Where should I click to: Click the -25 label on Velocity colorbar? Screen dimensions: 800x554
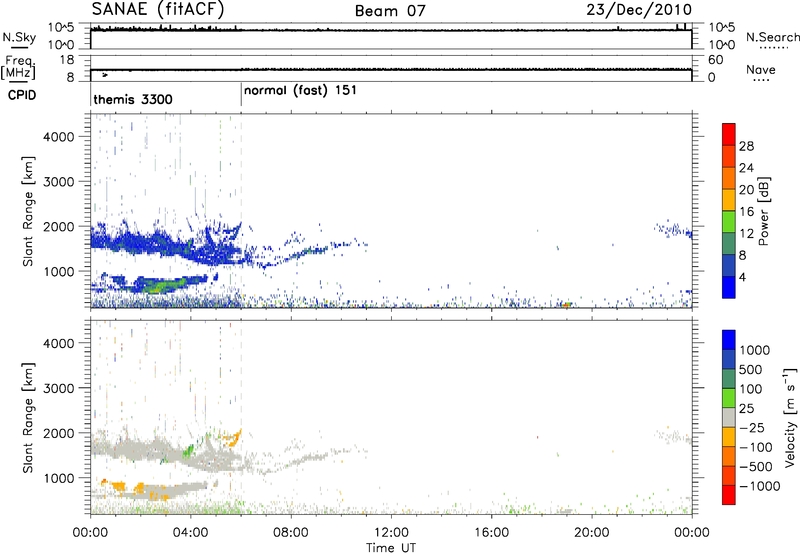pos(752,427)
